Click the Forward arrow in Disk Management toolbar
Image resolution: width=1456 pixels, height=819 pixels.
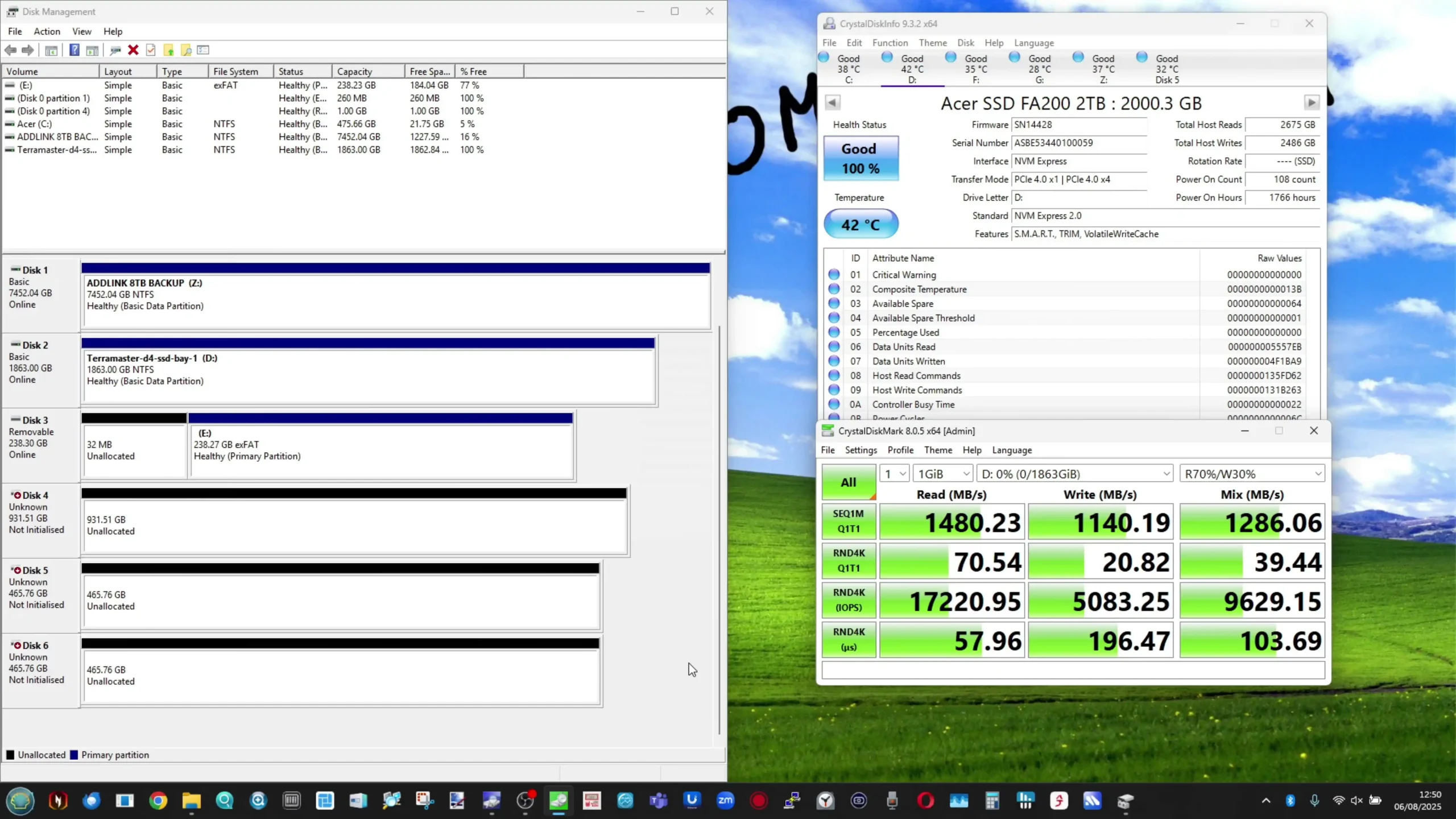tap(27, 50)
